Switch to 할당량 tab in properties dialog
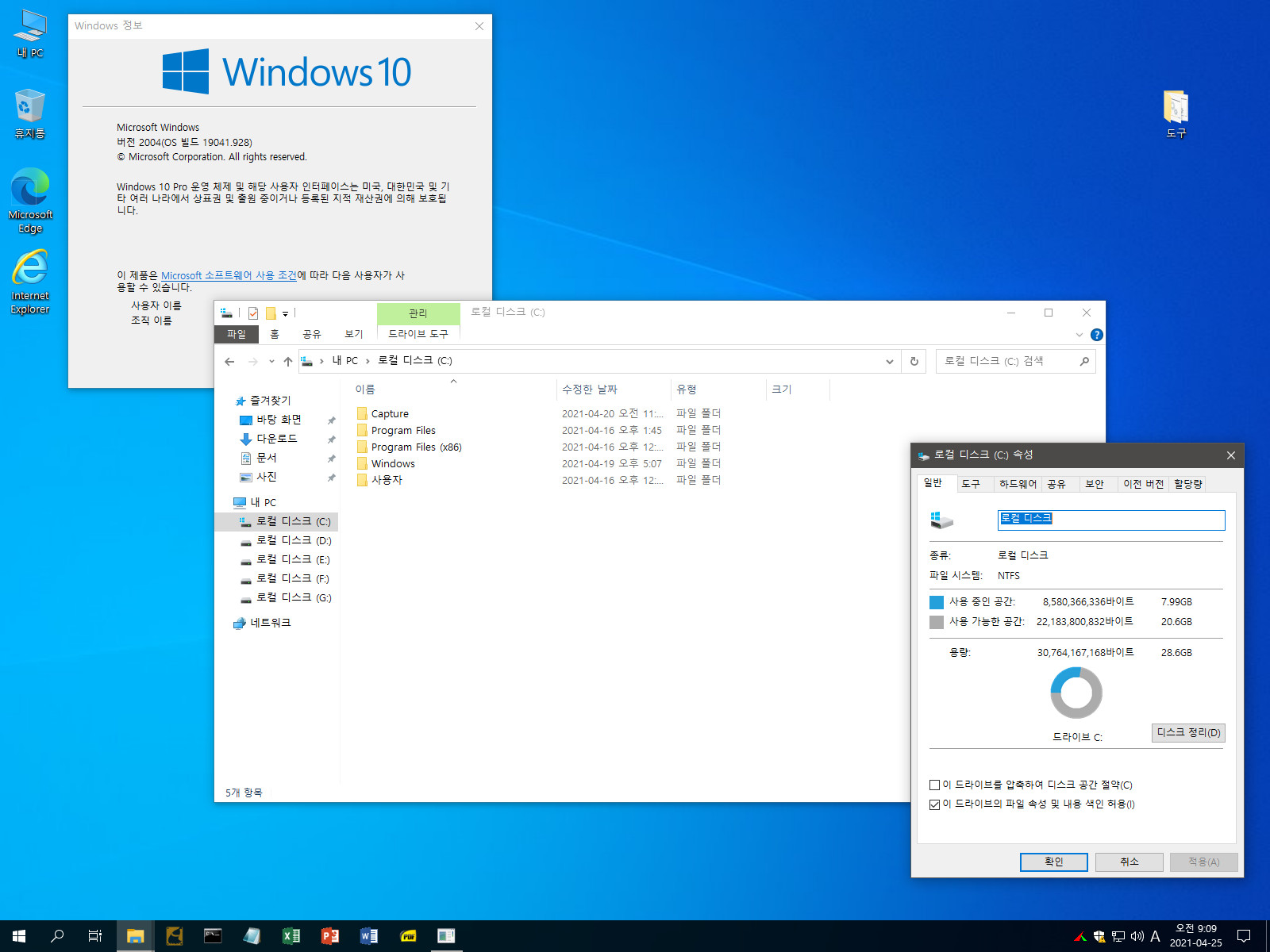Image resolution: width=1270 pixels, height=952 pixels. (x=1187, y=484)
